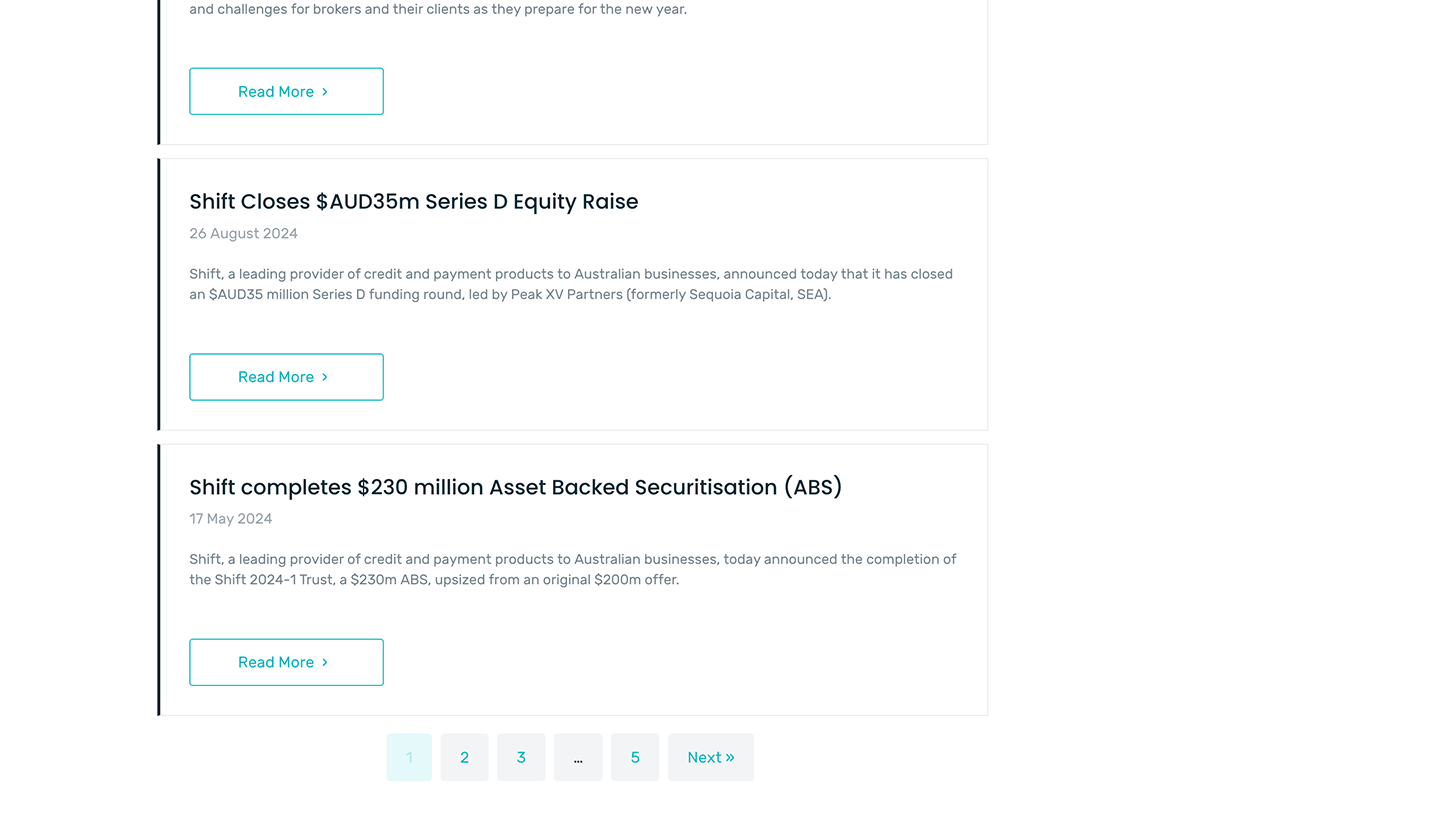
Task: Click the current page 1 indicator
Action: (x=409, y=757)
